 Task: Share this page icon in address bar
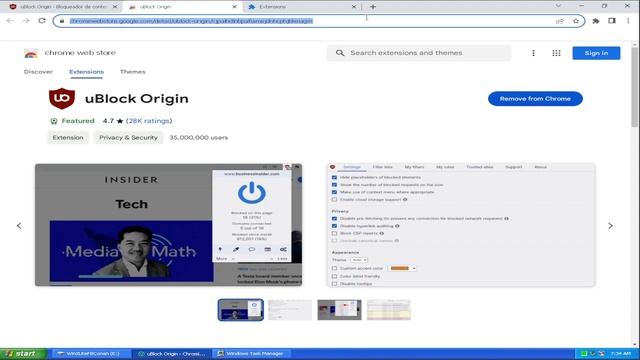tap(560, 21)
